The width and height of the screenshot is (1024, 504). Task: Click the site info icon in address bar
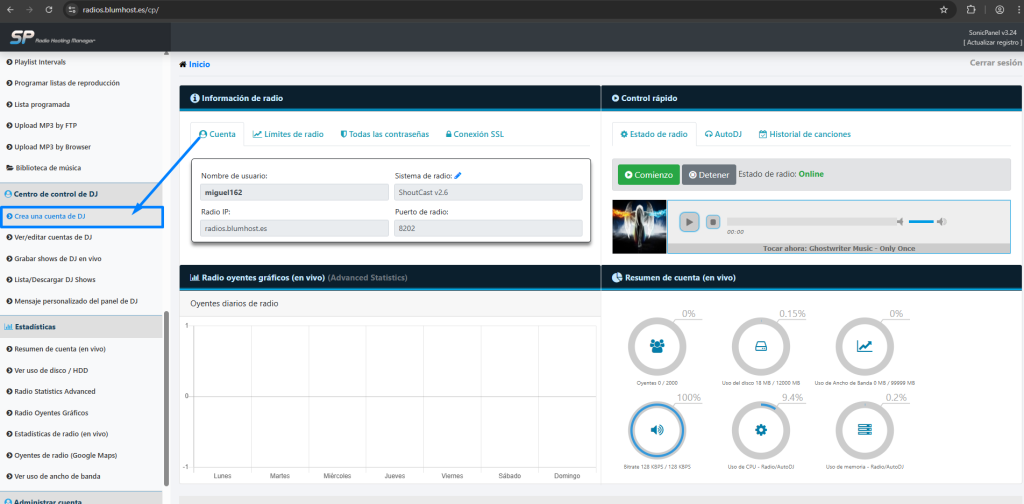[x=72, y=10]
